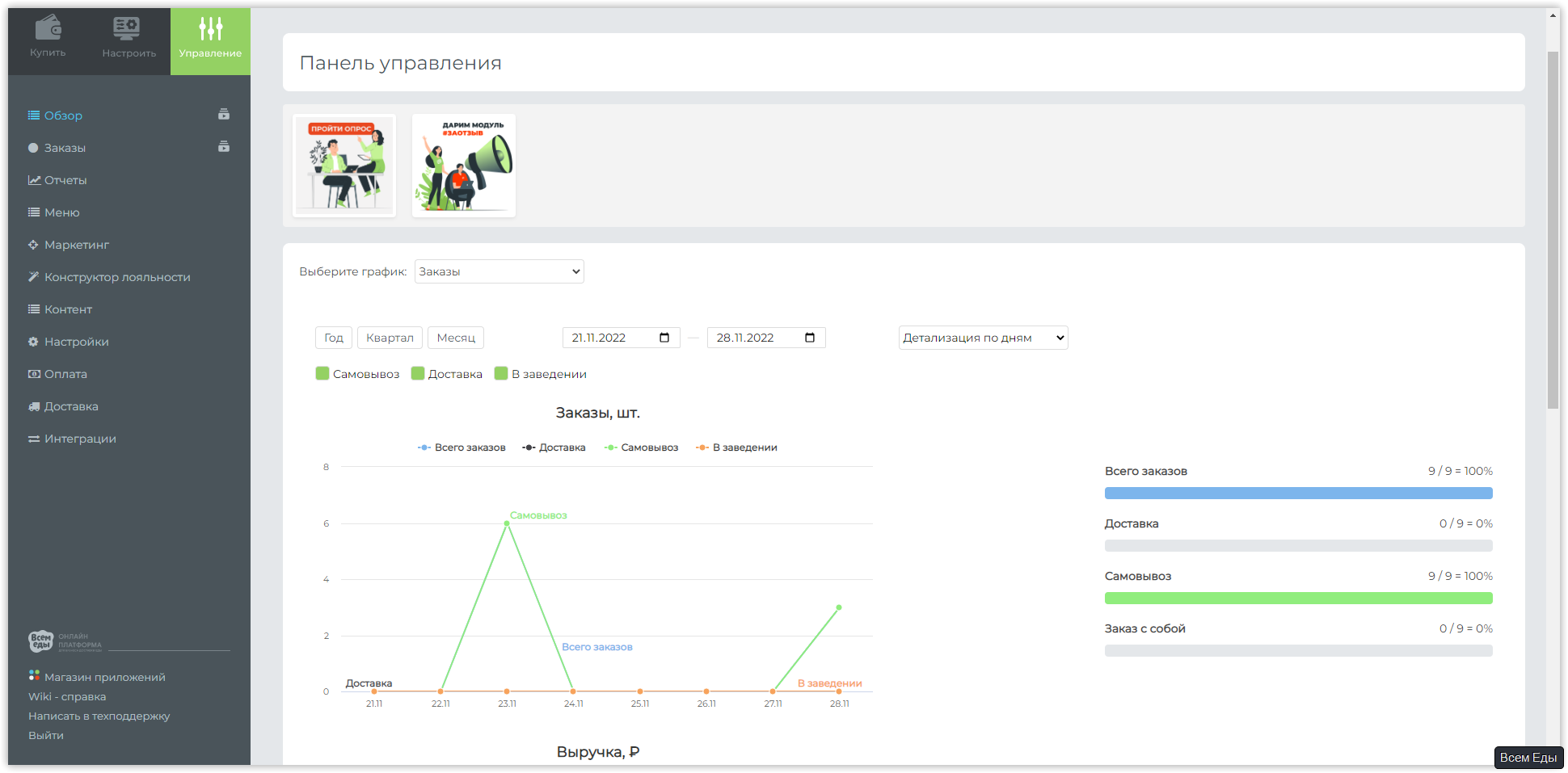Click the lock icon next to Заказы
Screen dimensions: 1568x773
tap(224, 147)
